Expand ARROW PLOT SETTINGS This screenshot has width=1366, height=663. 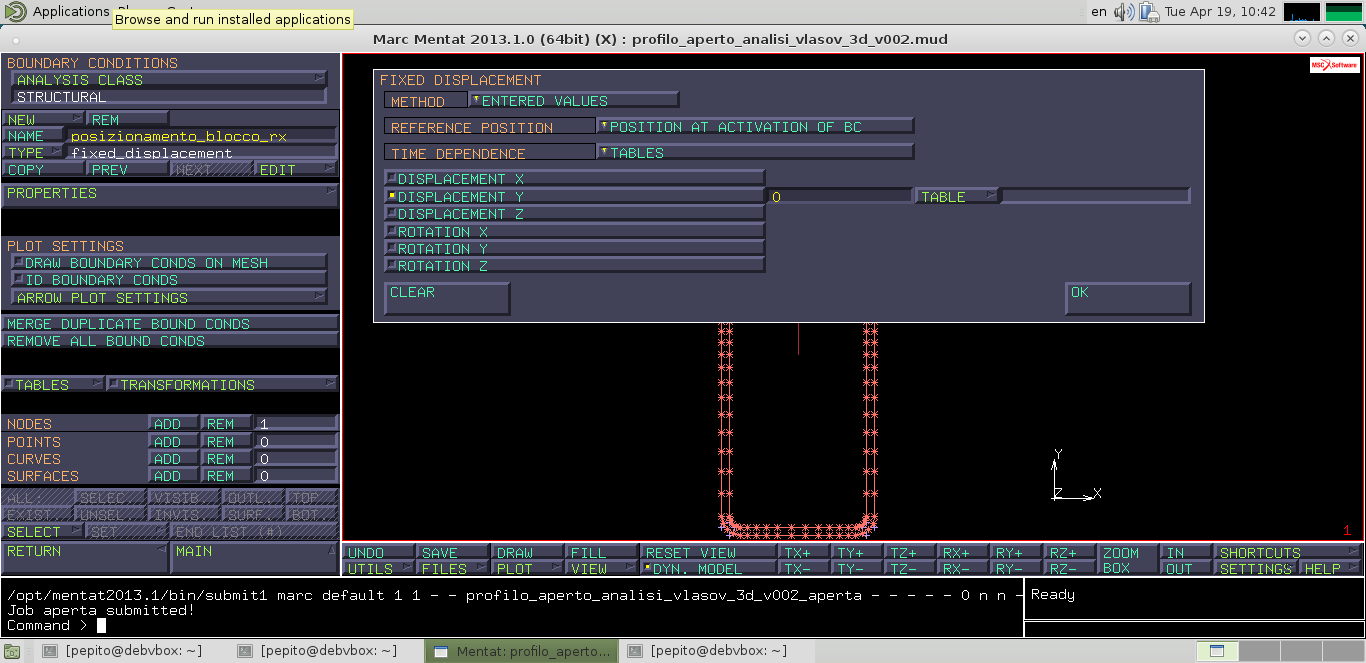coord(169,298)
